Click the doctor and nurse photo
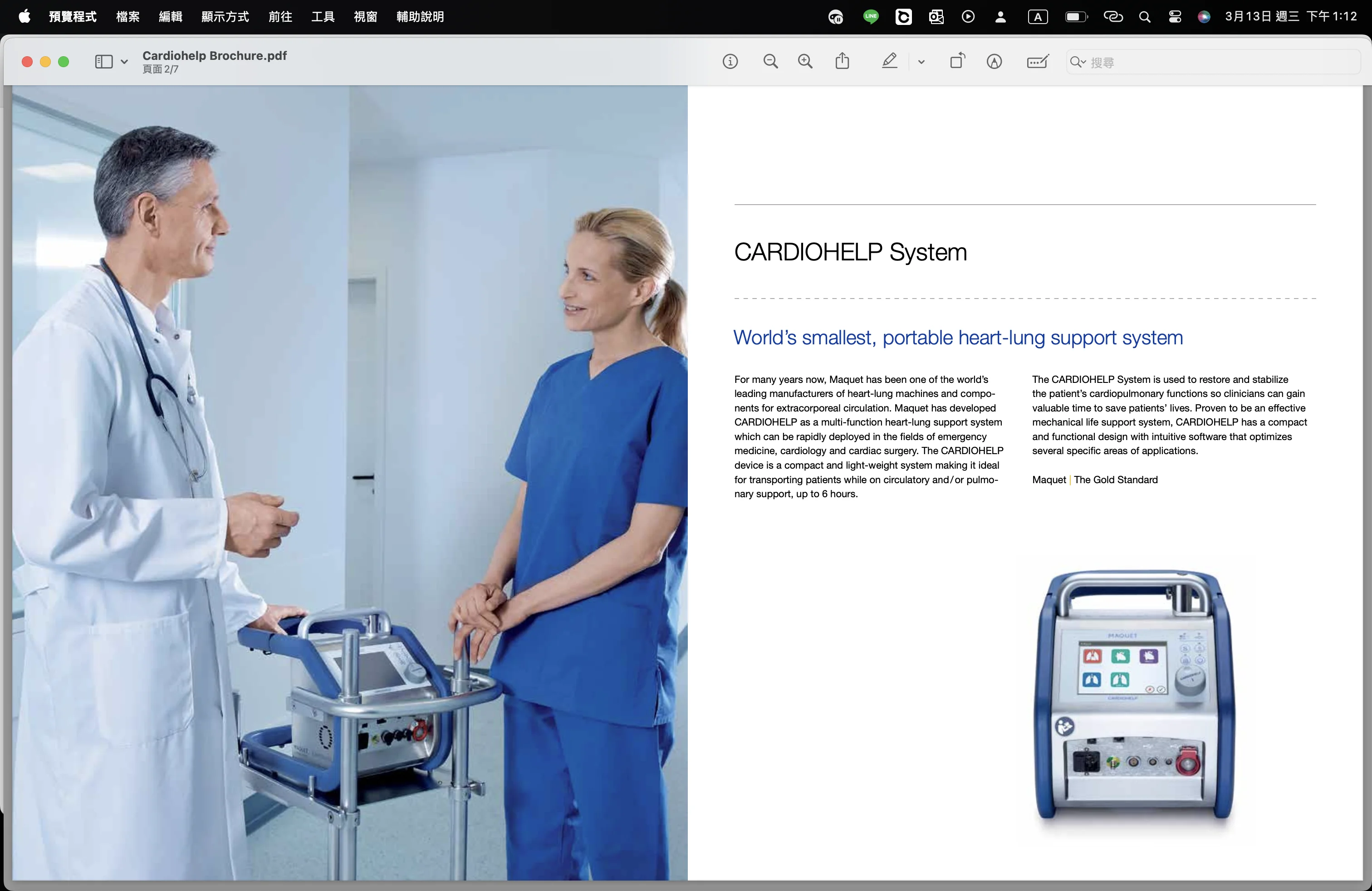This screenshot has height=891, width=1372. point(350,483)
